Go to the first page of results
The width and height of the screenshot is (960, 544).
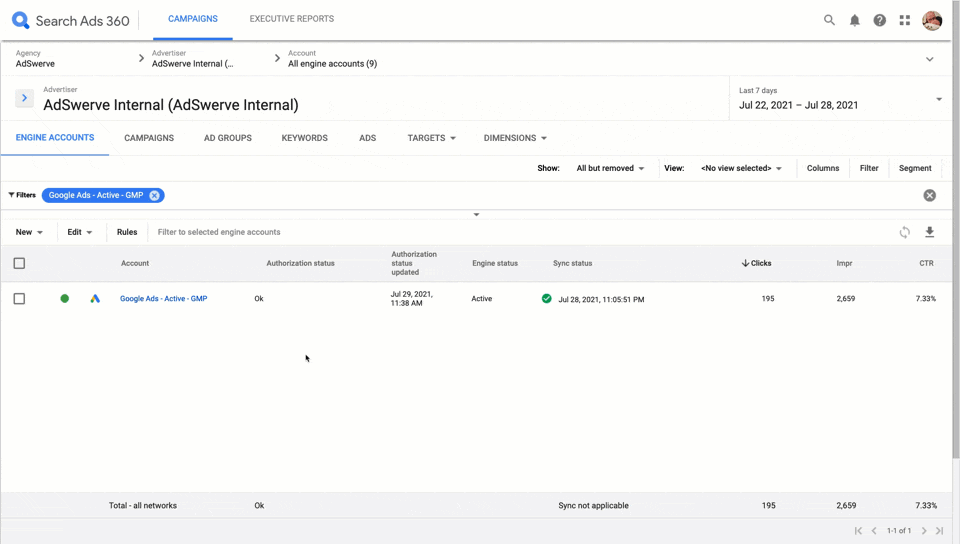pyautogui.click(x=858, y=531)
